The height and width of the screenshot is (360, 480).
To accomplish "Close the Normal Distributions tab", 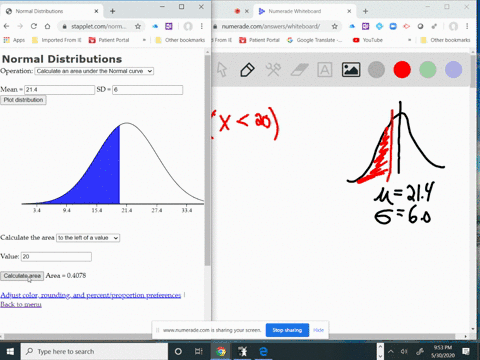I will [x=96, y=11].
